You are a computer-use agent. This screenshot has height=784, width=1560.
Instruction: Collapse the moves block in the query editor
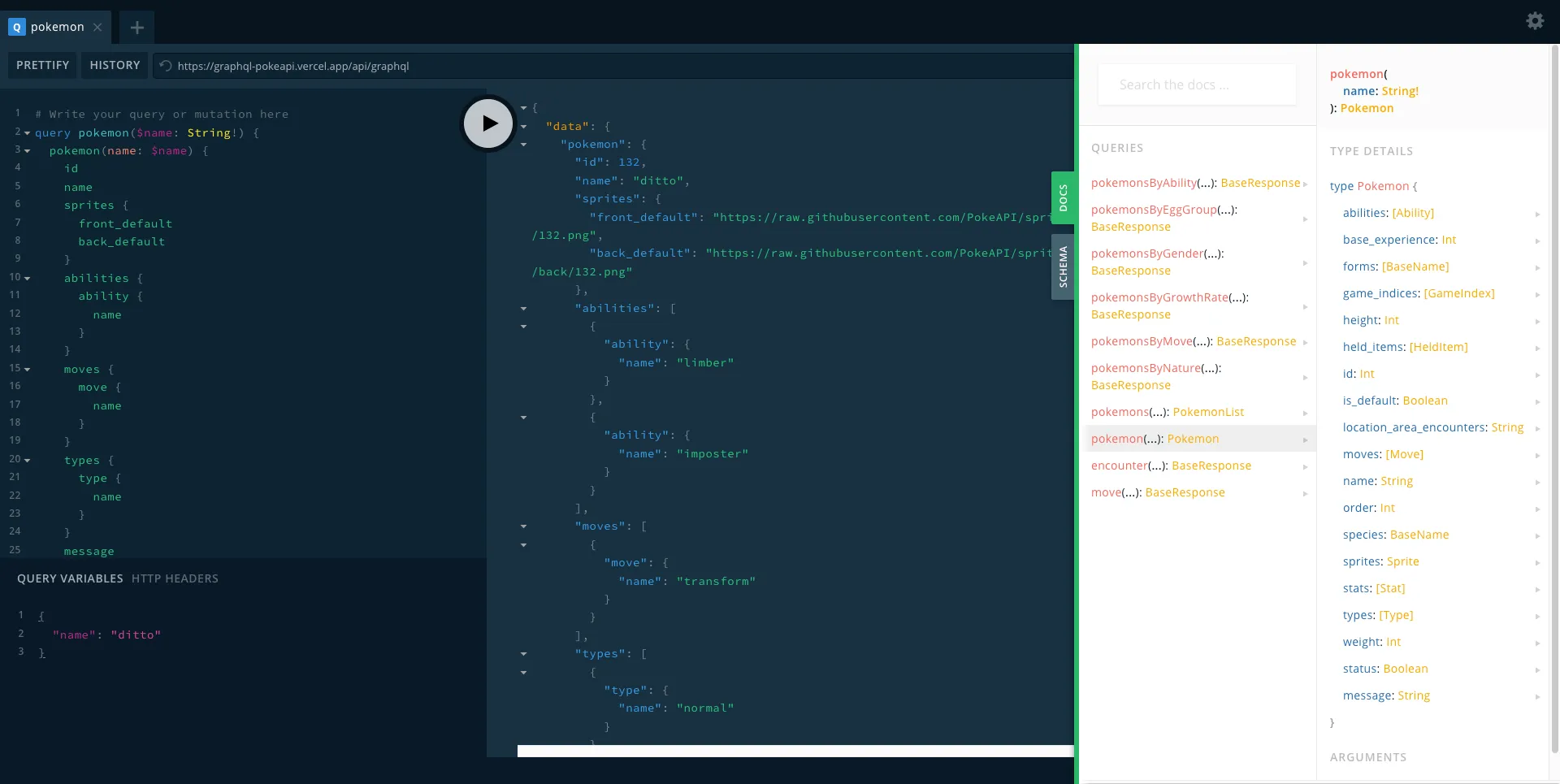point(27,369)
